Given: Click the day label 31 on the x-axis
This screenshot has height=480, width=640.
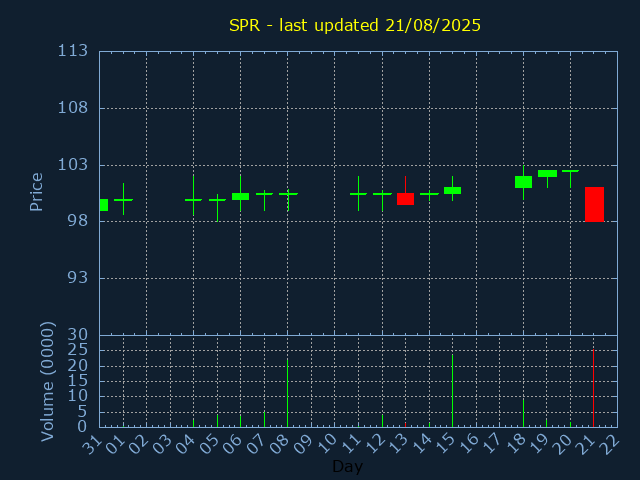Looking at the screenshot, I should [92, 444].
